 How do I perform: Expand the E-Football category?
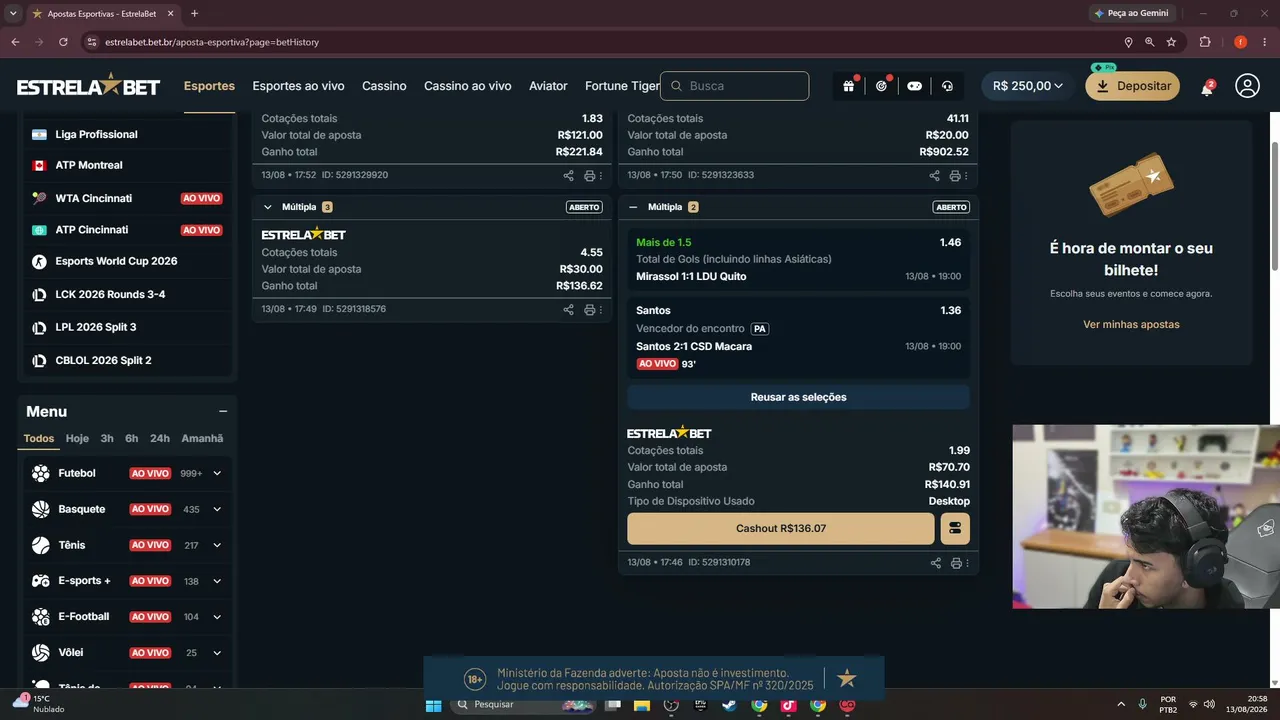(x=217, y=617)
